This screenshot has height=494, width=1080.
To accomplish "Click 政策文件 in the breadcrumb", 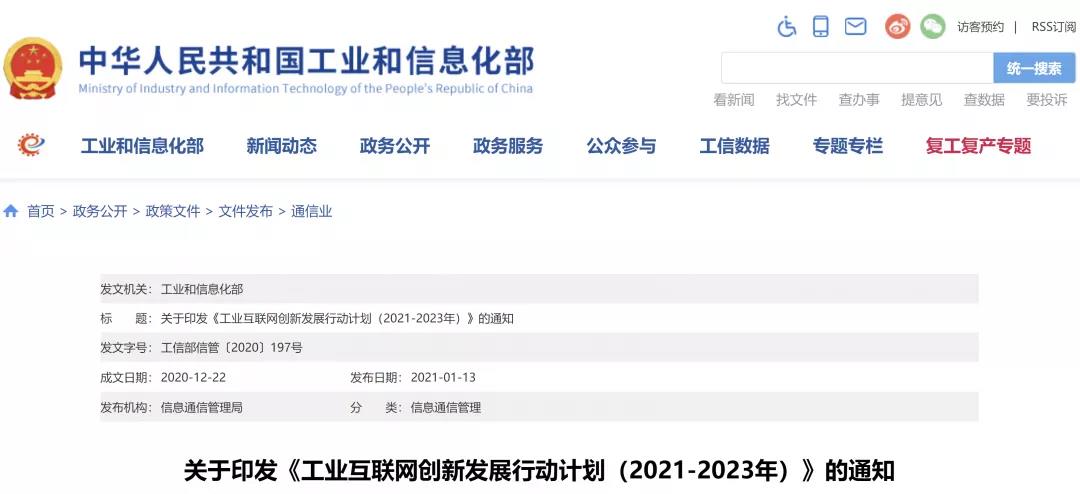I will 173,212.
